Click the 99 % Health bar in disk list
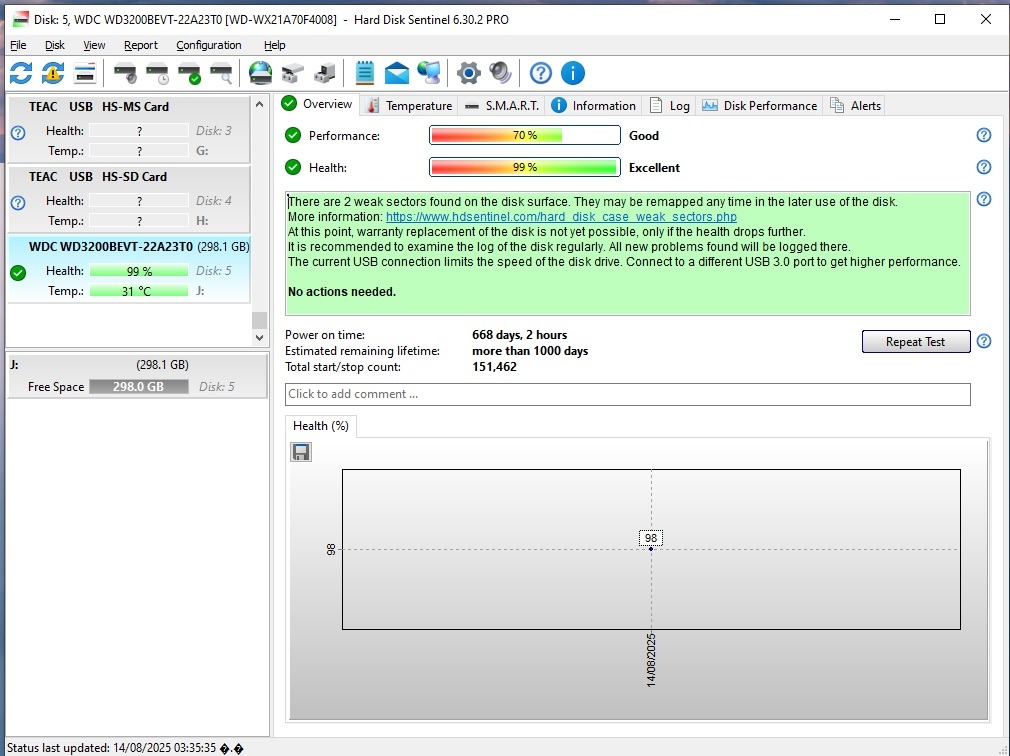Image resolution: width=1010 pixels, height=756 pixels. [138, 271]
